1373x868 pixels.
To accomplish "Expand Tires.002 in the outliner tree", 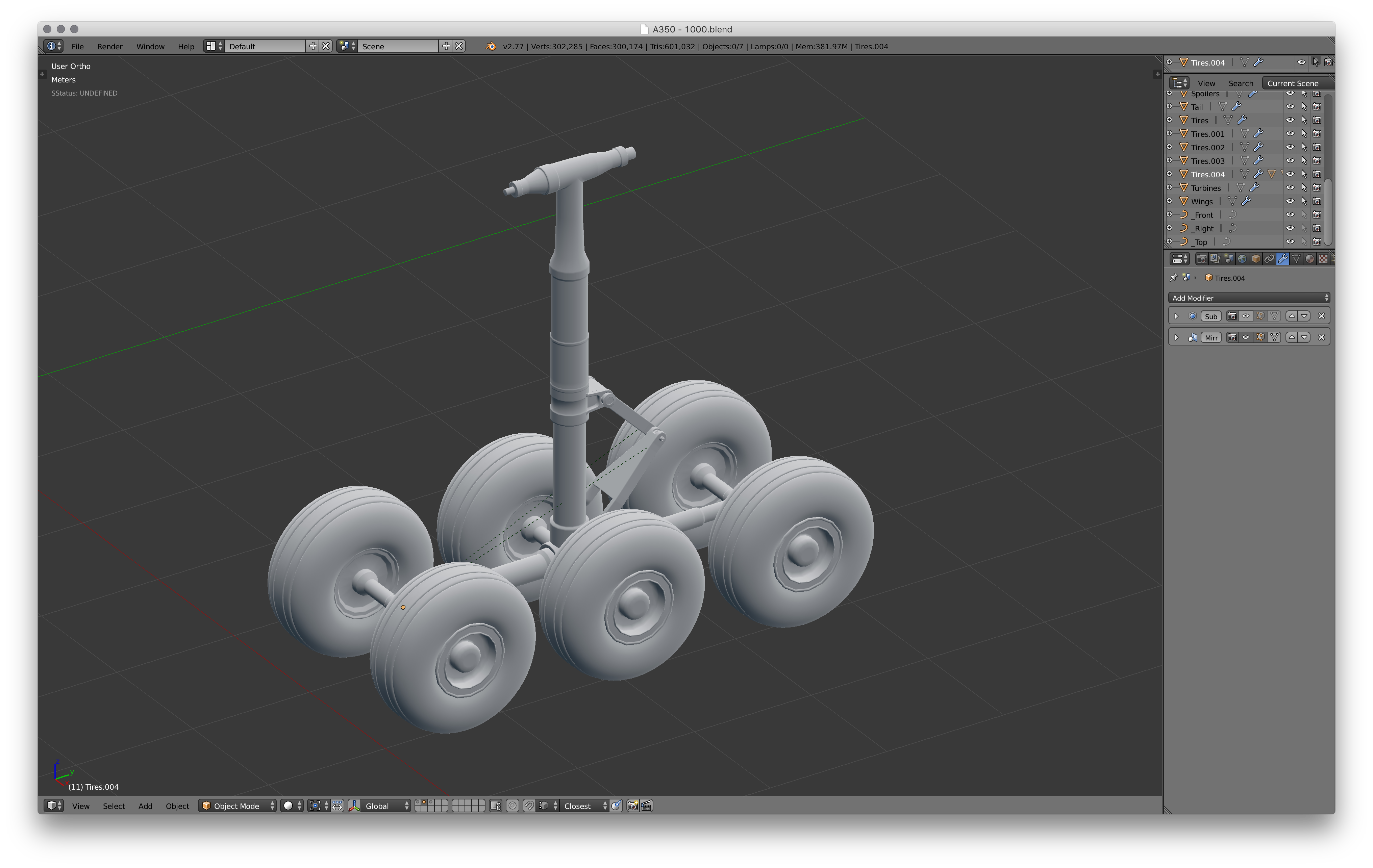I will [x=1169, y=147].
